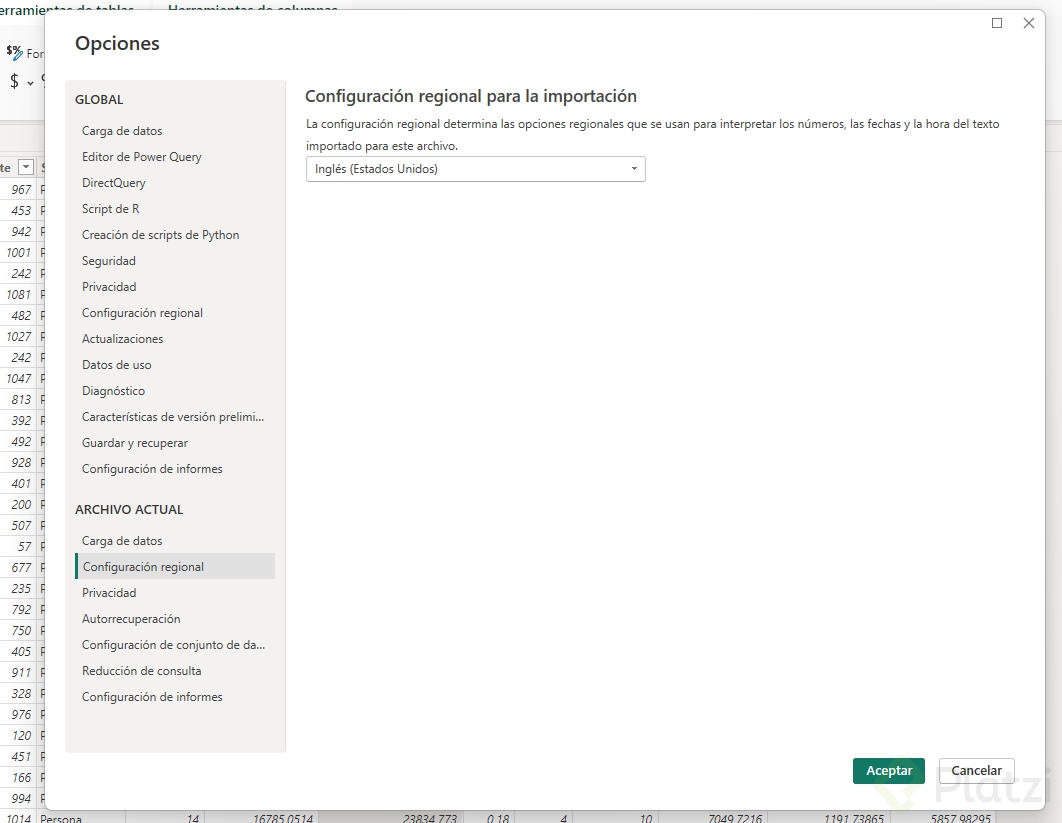Switch to Herramientas de columnas ribbon tab
The height and width of the screenshot is (823, 1062).
[x=252, y=9]
